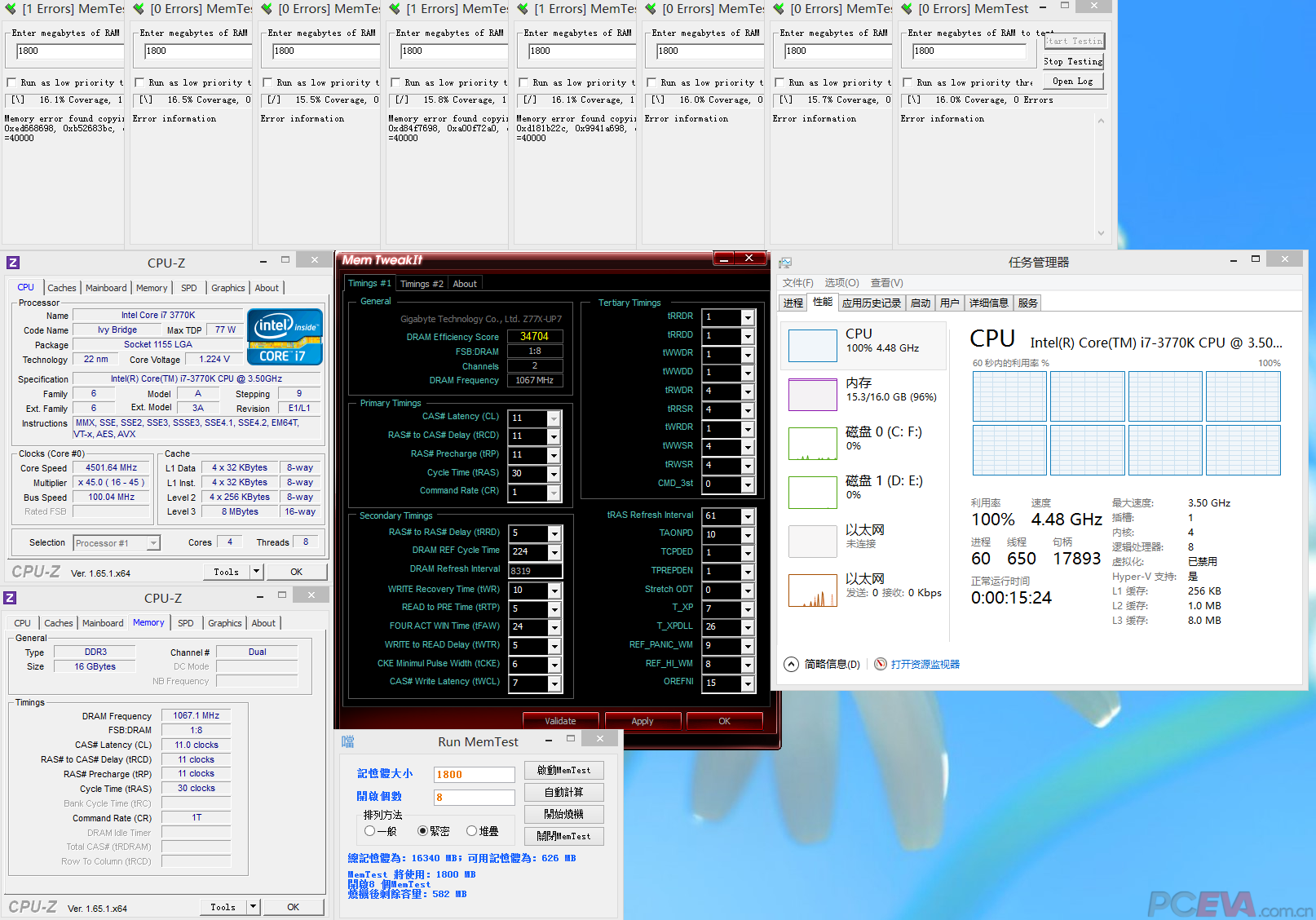Select the 磁盘 1 (D: E:) graph thumbnail
The image size is (1316, 920).
click(x=813, y=493)
